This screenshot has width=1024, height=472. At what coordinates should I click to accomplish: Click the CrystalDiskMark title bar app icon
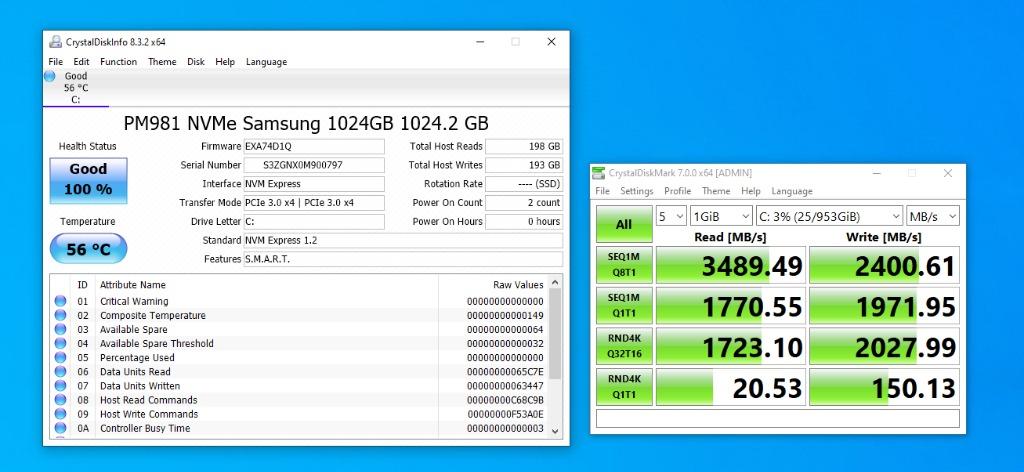coord(598,173)
